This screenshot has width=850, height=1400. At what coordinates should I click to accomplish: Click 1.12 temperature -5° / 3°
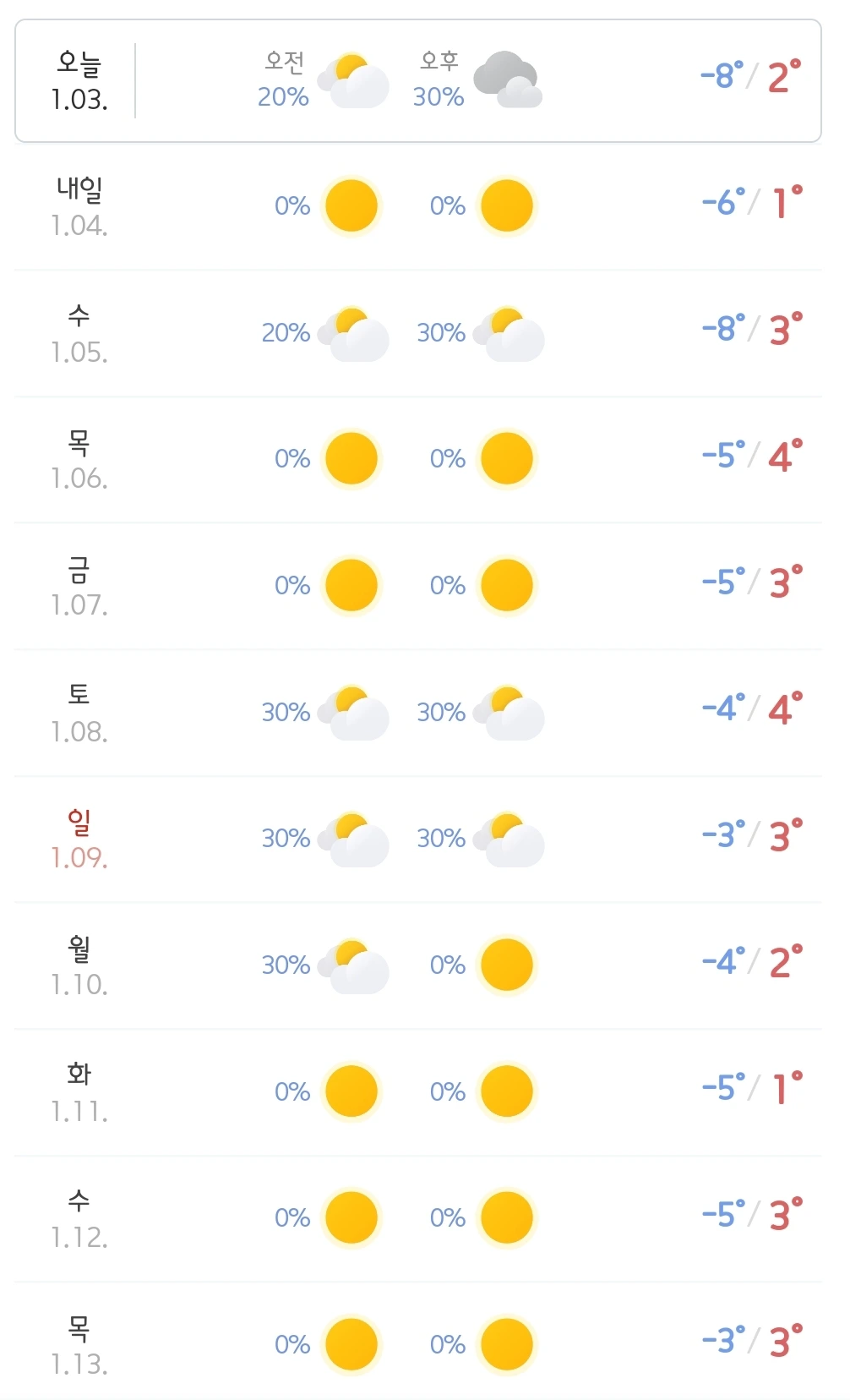pos(752,1216)
